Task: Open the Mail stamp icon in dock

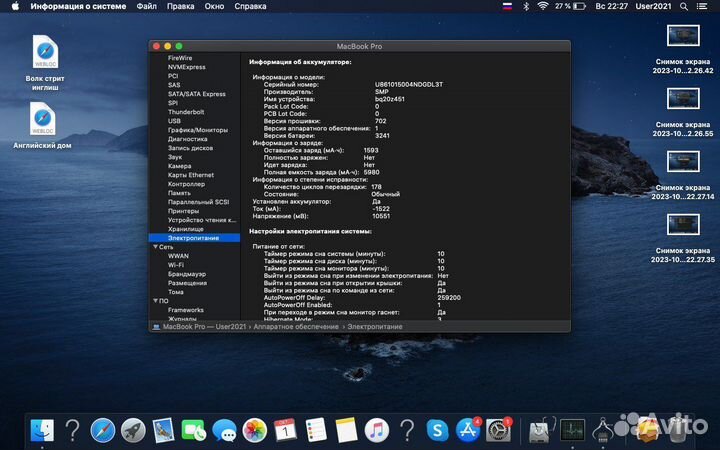Action: pyautogui.click(x=163, y=431)
